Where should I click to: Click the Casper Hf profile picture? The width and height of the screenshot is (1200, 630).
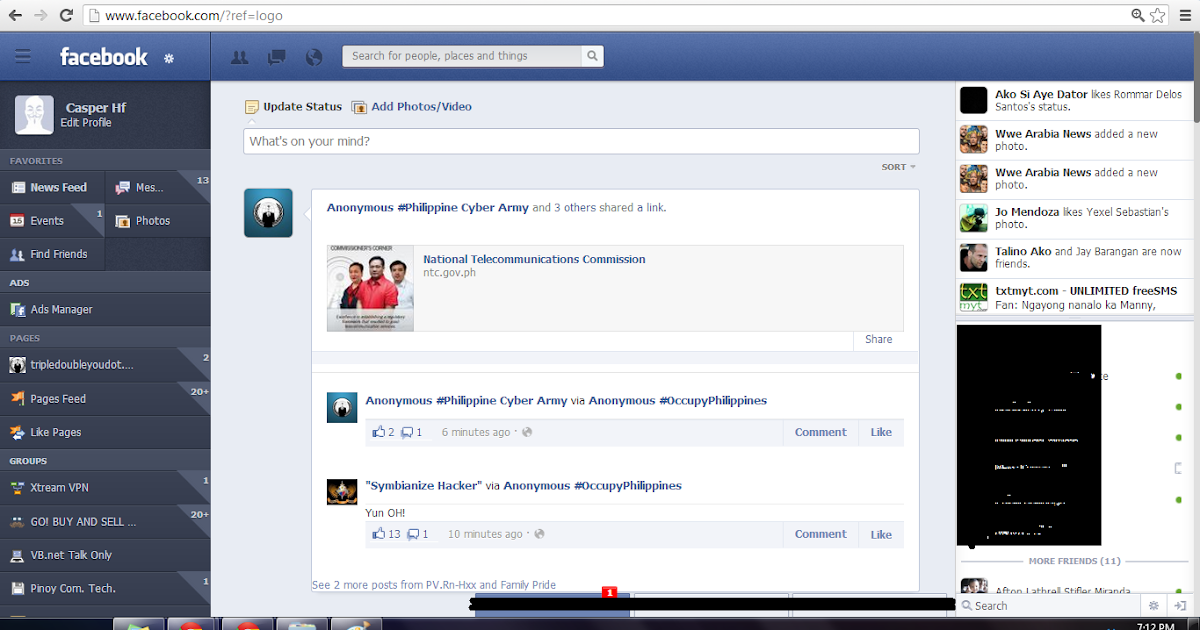(34, 115)
